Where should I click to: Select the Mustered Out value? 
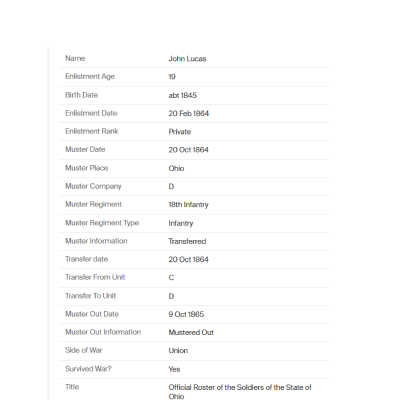tap(191, 332)
